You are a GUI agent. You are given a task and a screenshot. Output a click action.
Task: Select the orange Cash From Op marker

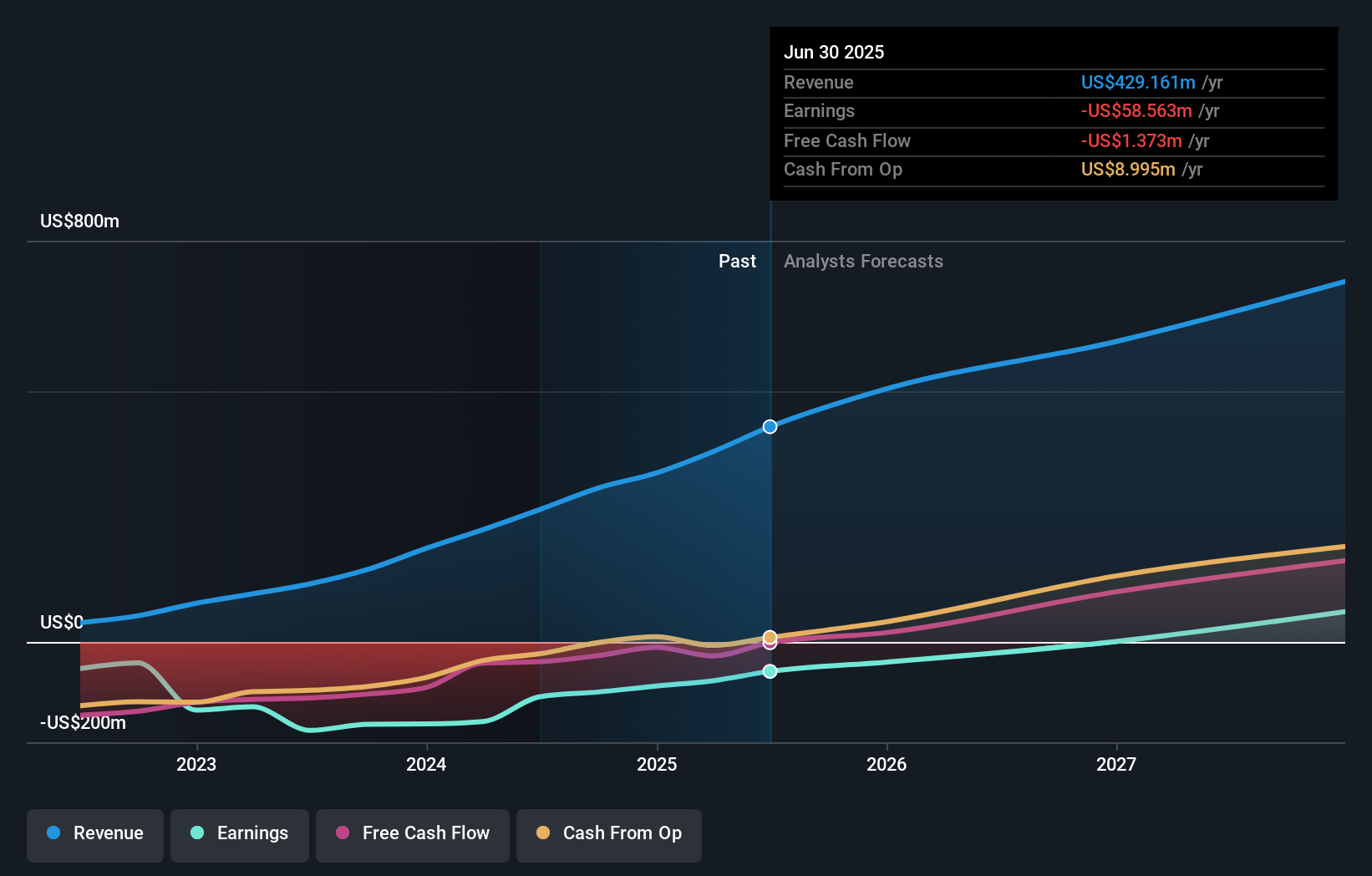coord(770,636)
